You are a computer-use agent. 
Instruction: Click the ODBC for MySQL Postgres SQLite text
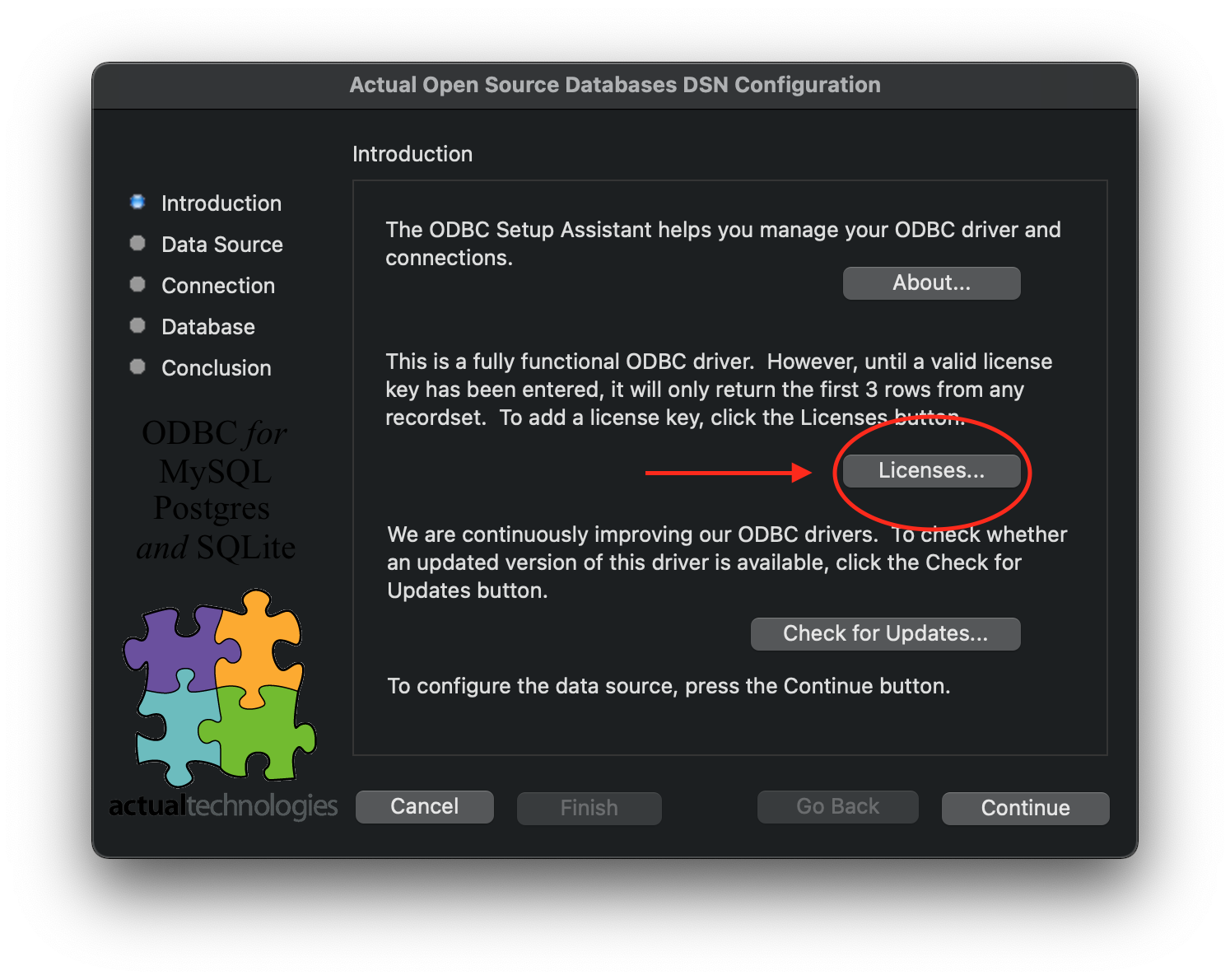(x=216, y=491)
